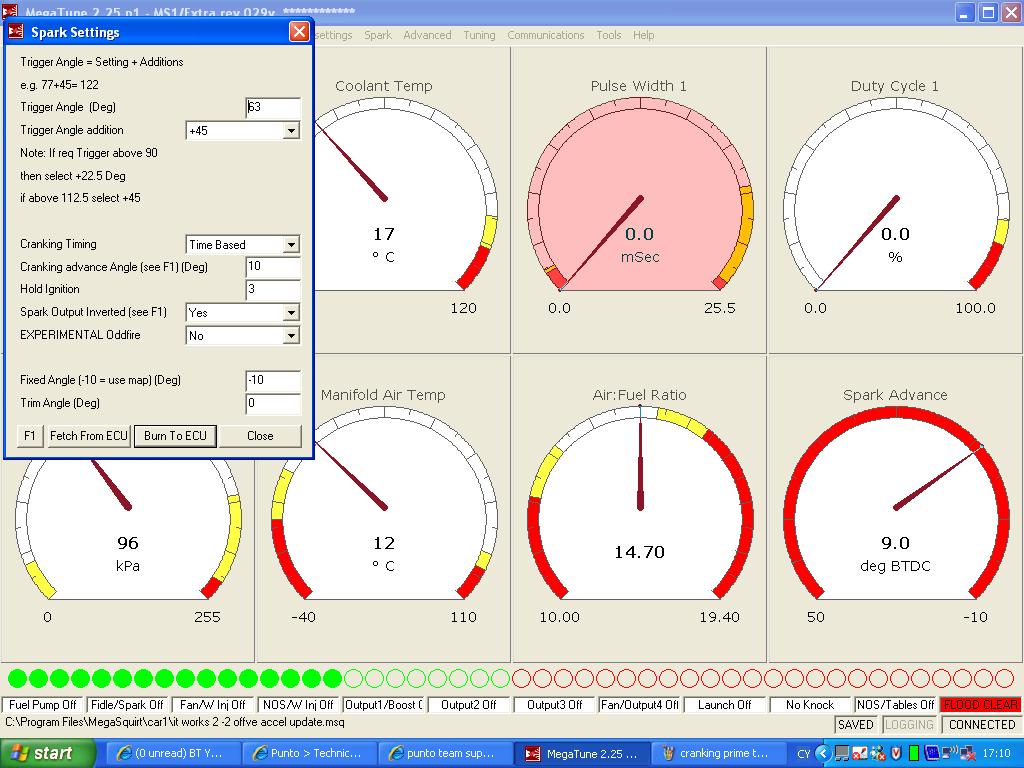Show hidden tray icons with the arrow
This screenshot has width=1024, height=768.
click(823, 754)
